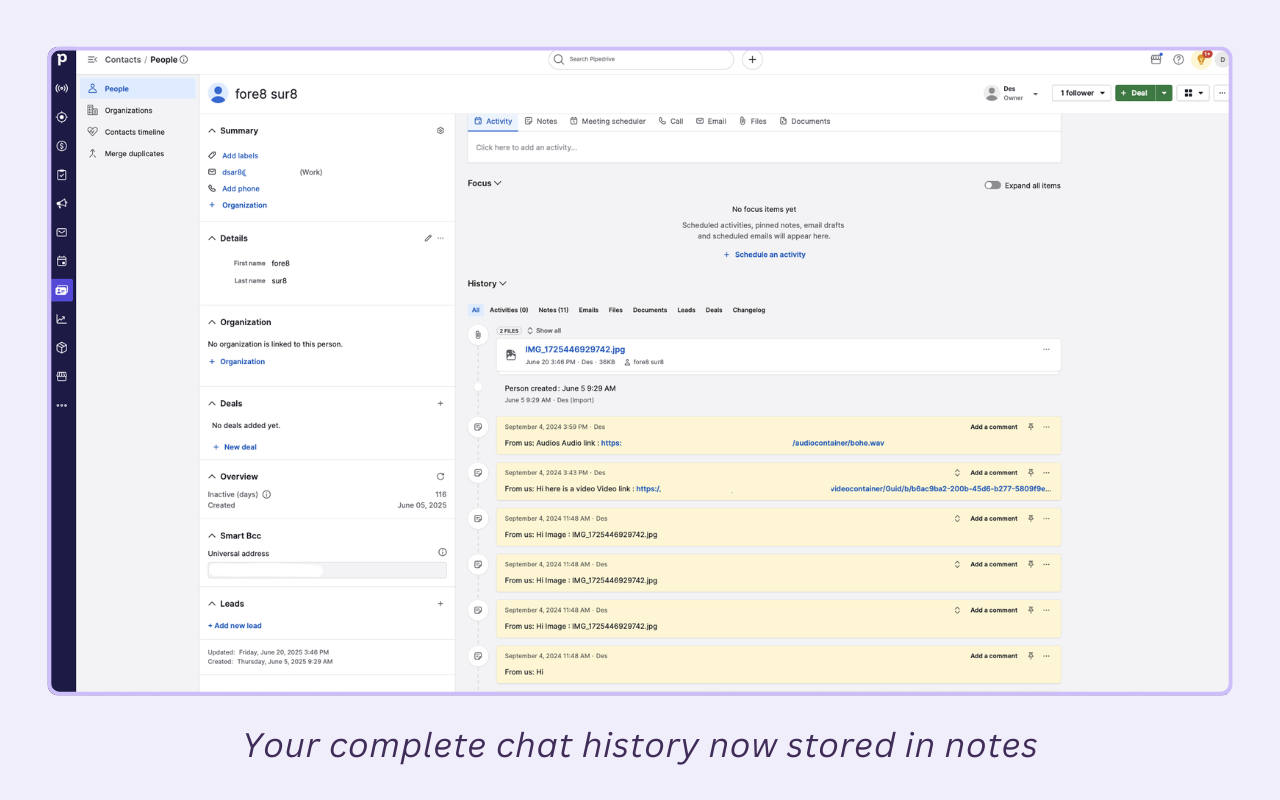
Task: Open Insights line chart icon in sidebar
Action: (61, 317)
